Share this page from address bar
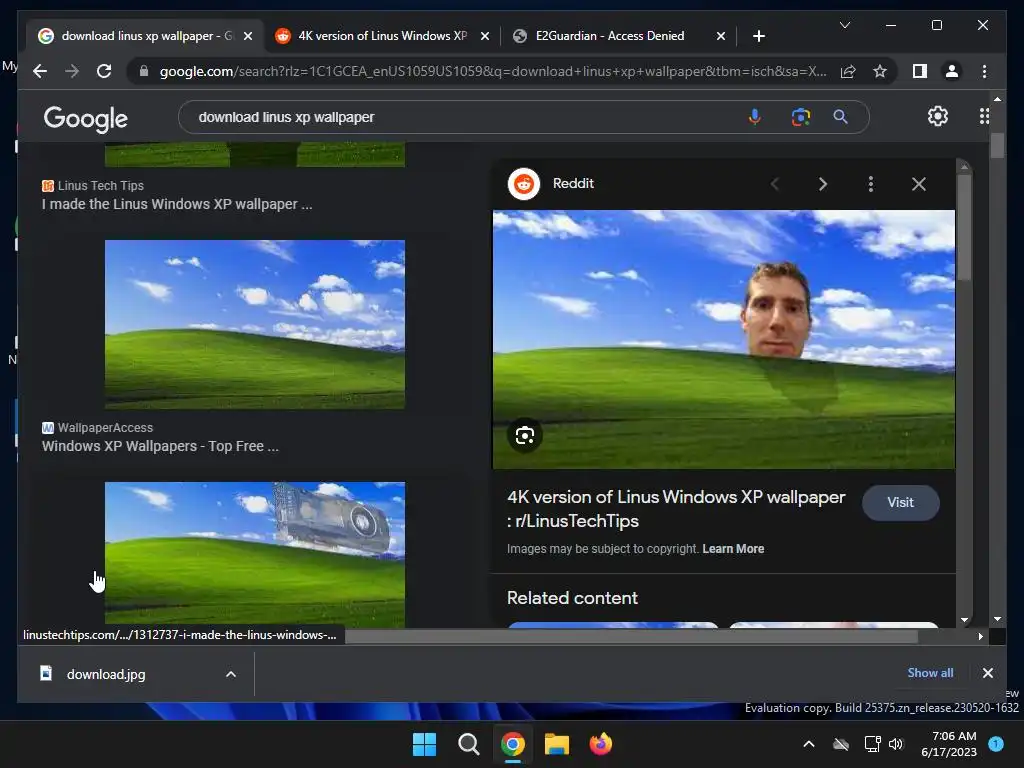Viewport: 1024px width, 768px height. point(848,71)
